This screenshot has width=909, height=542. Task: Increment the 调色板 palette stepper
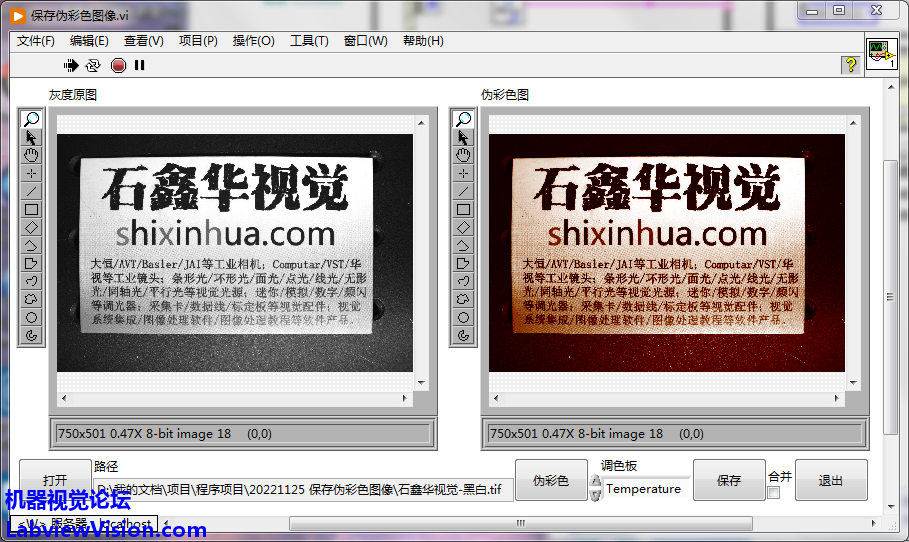tap(595, 482)
